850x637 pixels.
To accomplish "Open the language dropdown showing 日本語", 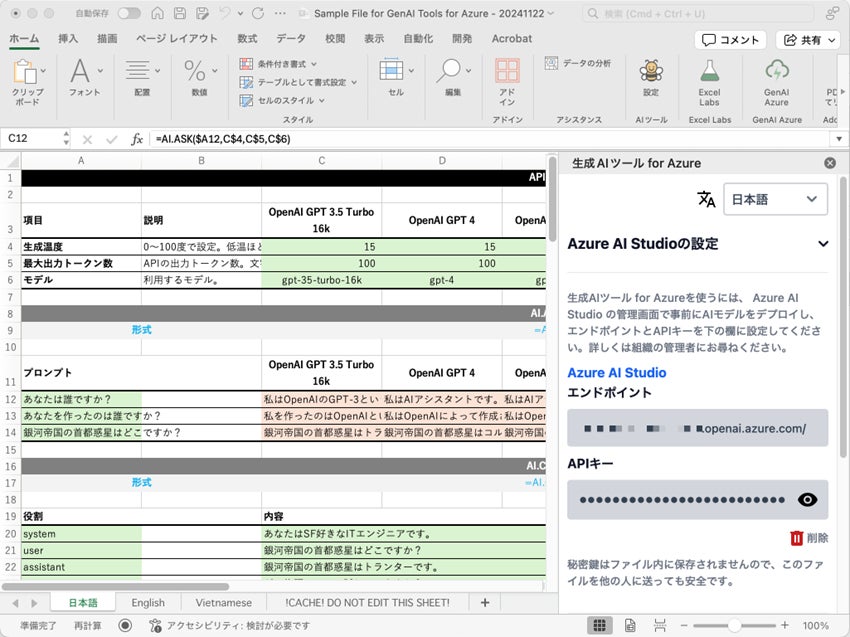I will (775, 200).
